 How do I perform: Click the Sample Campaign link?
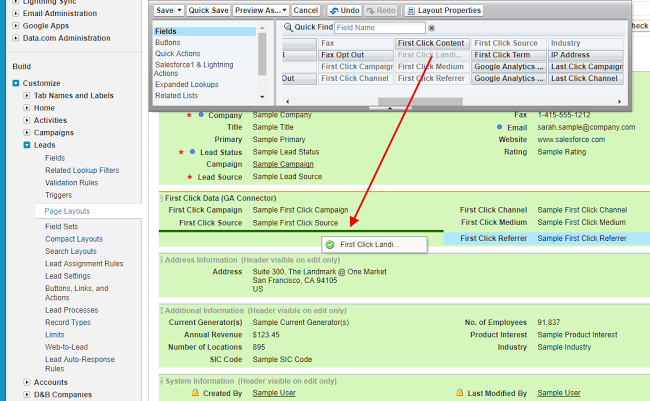(283, 164)
